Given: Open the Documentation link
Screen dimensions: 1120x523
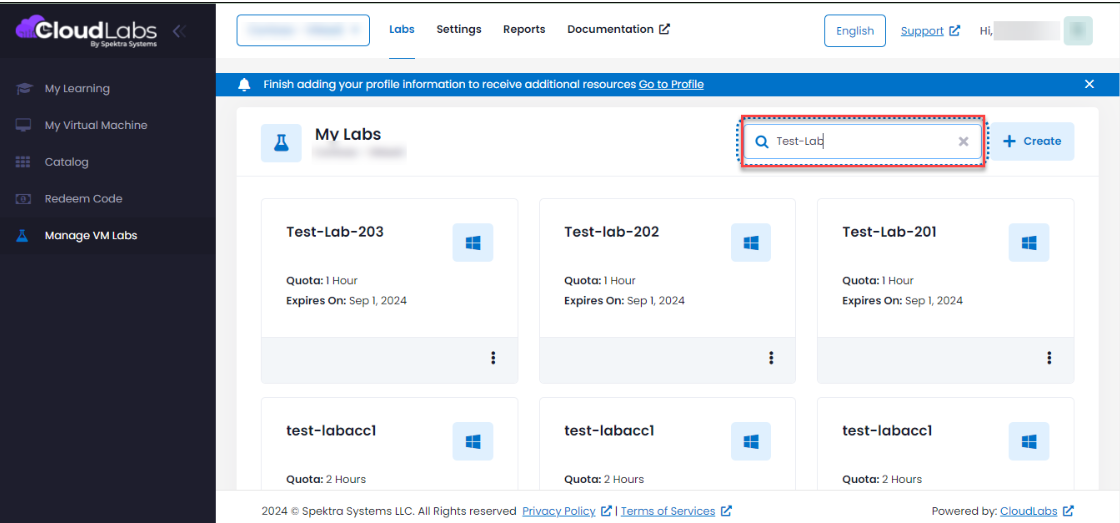Looking at the screenshot, I should tap(619, 29).
